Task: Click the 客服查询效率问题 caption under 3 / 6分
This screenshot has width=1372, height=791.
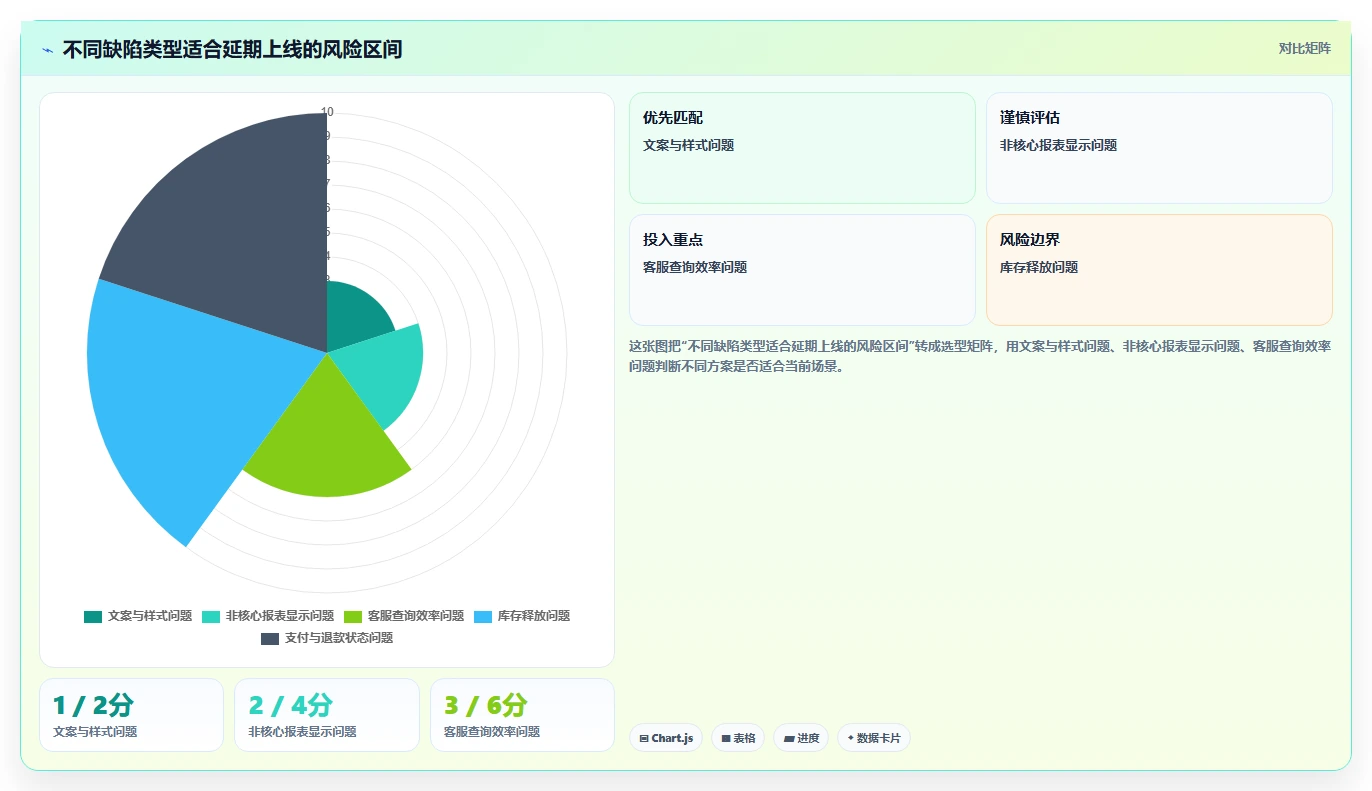Action: pos(492,732)
